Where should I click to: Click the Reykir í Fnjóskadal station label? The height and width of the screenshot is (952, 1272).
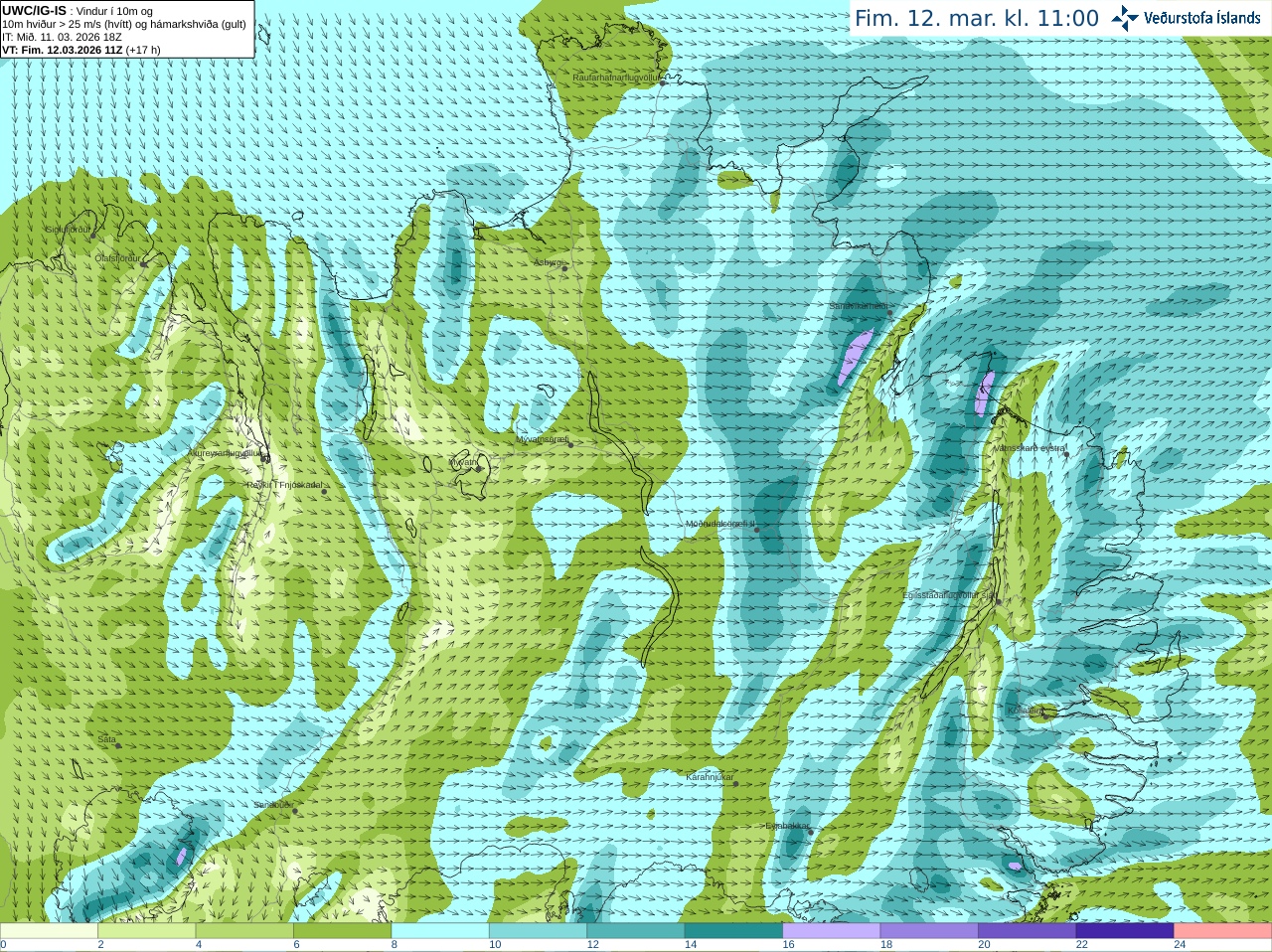284,485
